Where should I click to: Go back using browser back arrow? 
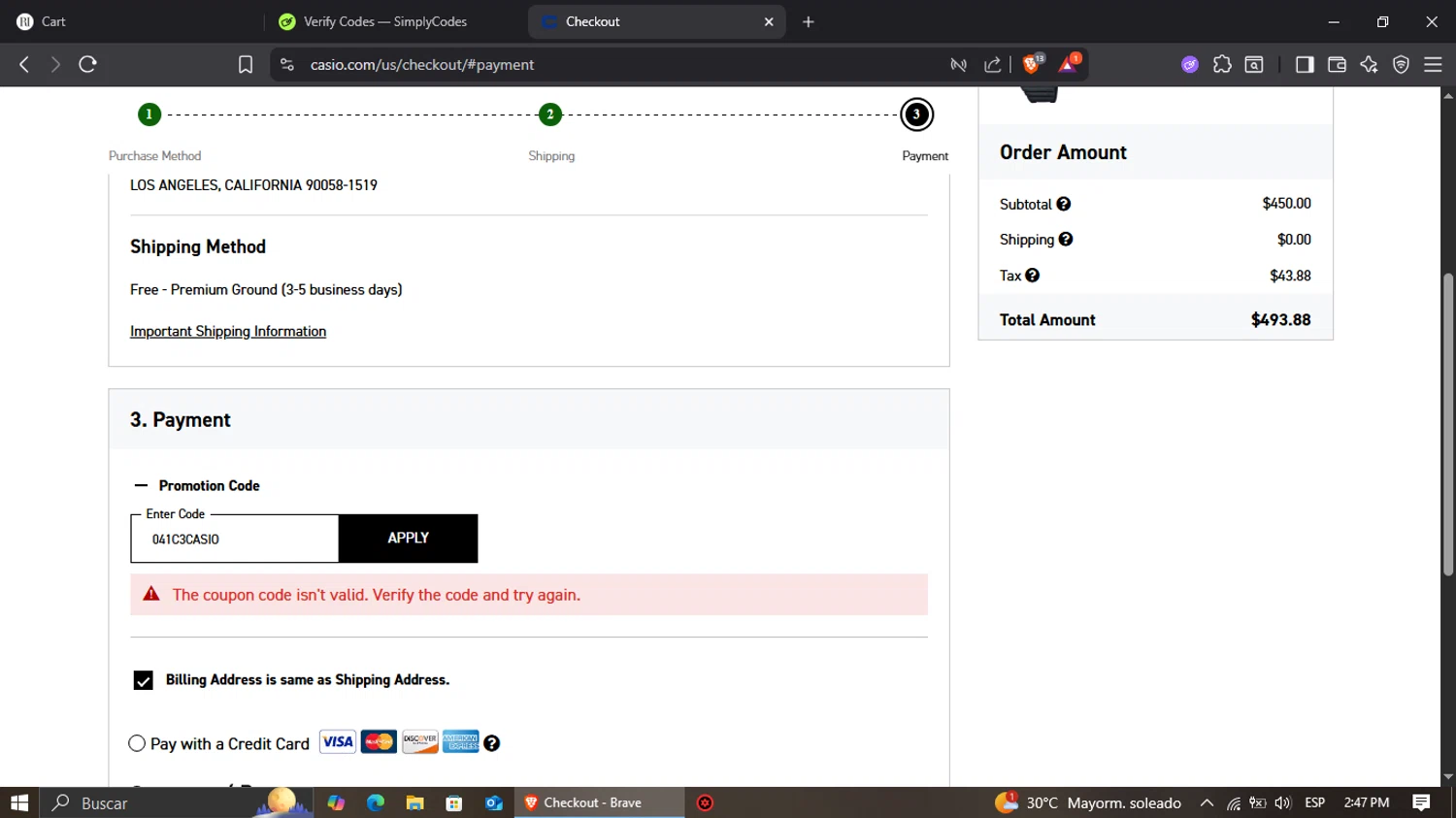point(24,64)
